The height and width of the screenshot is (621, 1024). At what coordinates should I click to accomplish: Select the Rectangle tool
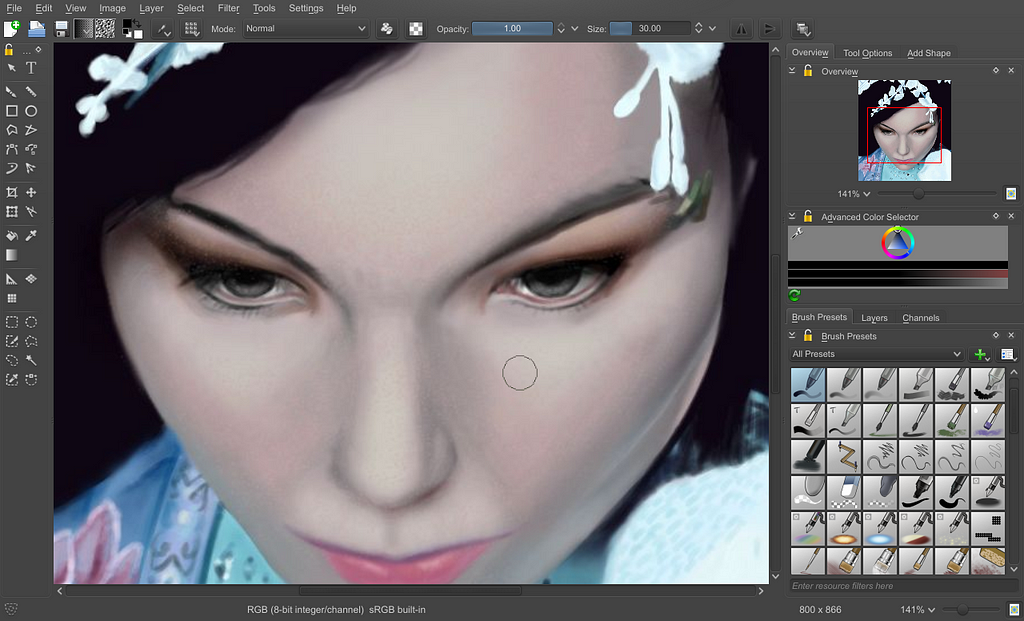12,111
